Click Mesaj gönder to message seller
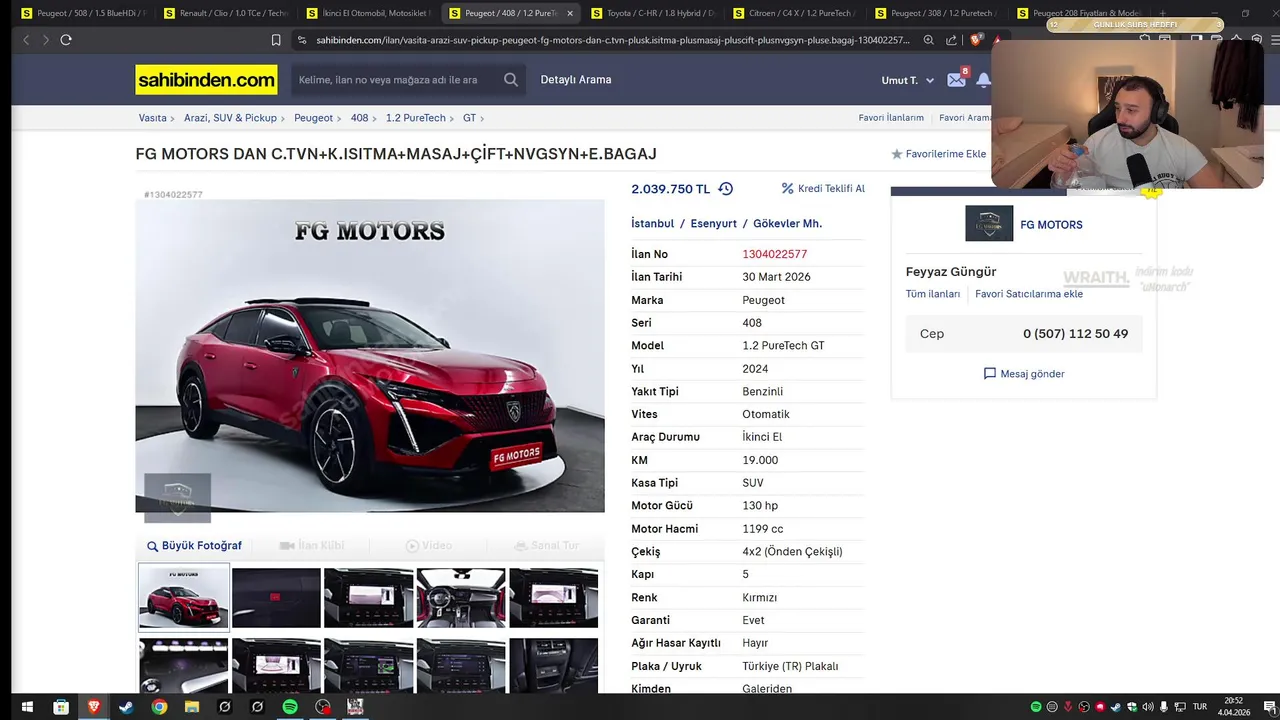Screen dimensions: 1280x720 1032,374
